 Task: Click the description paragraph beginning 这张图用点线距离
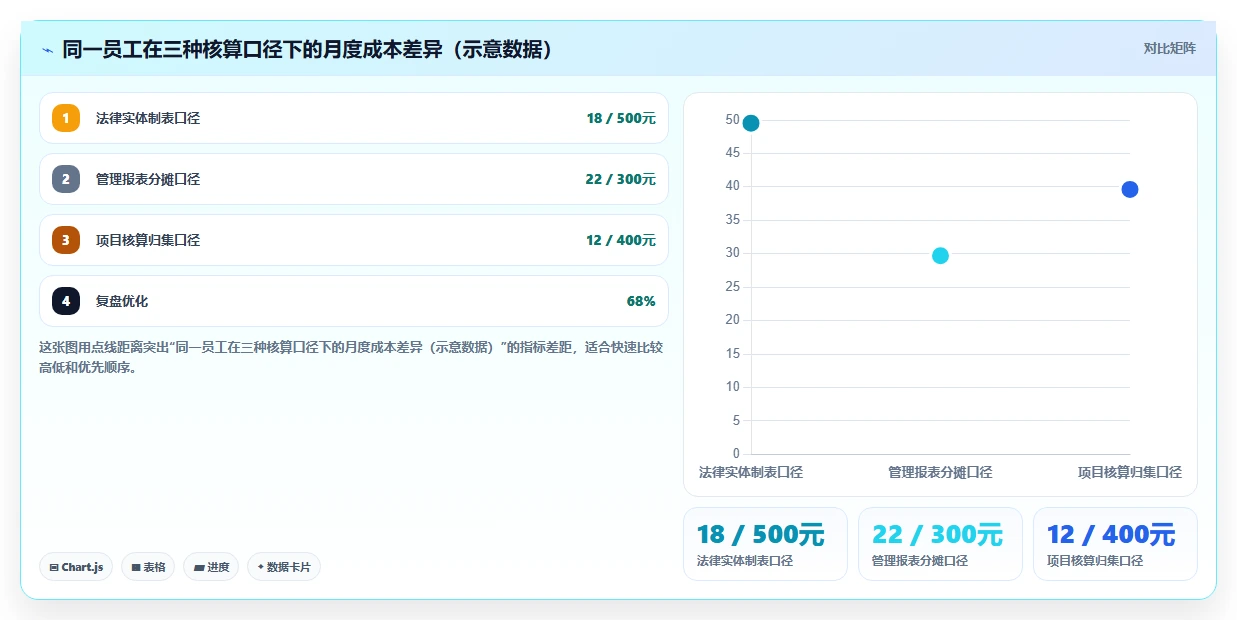point(351,357)
